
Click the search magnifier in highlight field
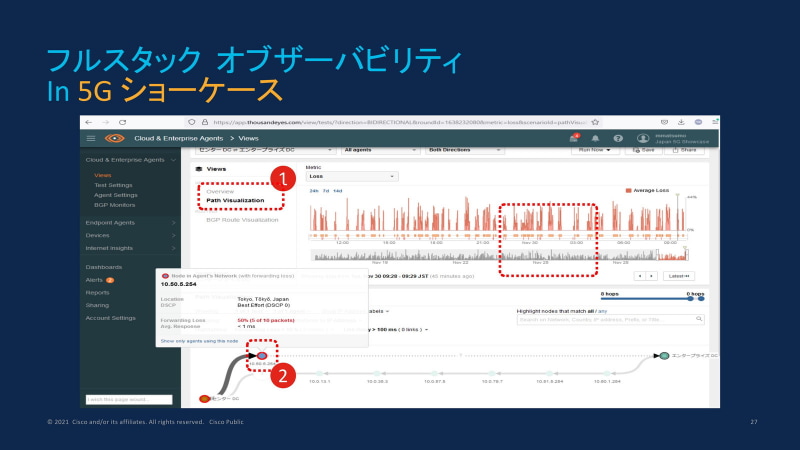tap(699, 319)
